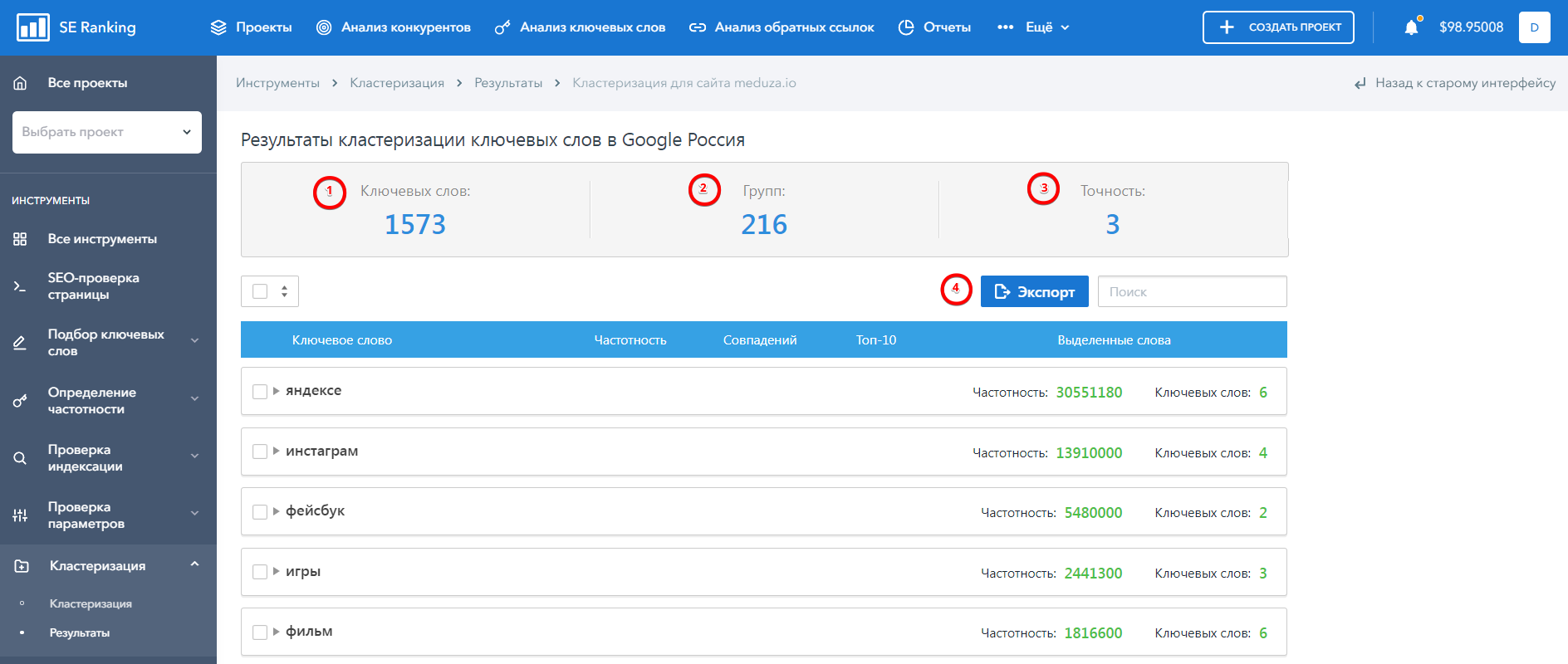Click the Определение частотности key icon
Image resolution: width=1568 pixels, height=664 pixels.
pyautogui.click(x=21, y=401)
